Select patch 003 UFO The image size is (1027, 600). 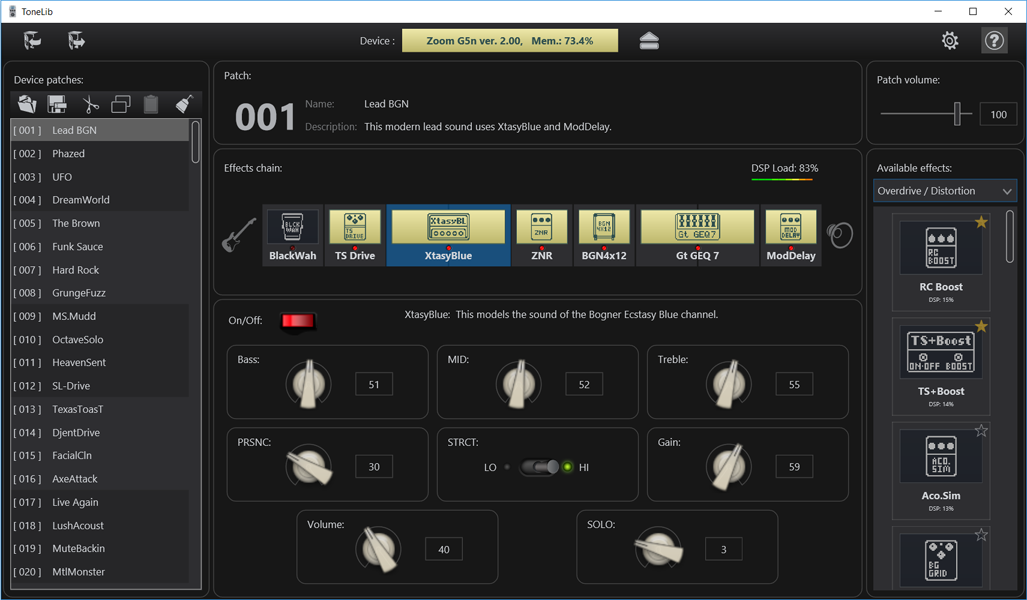coord(100,177)
